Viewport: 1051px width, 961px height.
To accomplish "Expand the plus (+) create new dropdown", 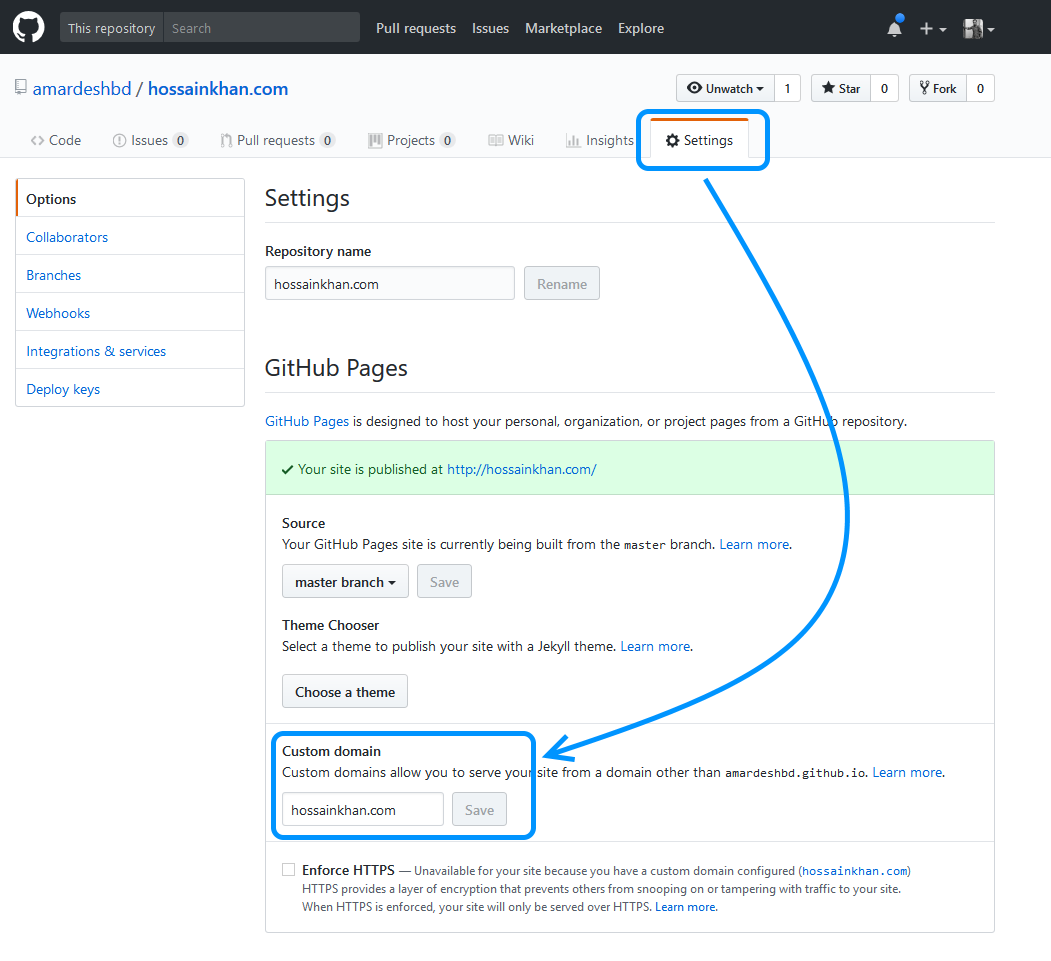I will [931, 28].
